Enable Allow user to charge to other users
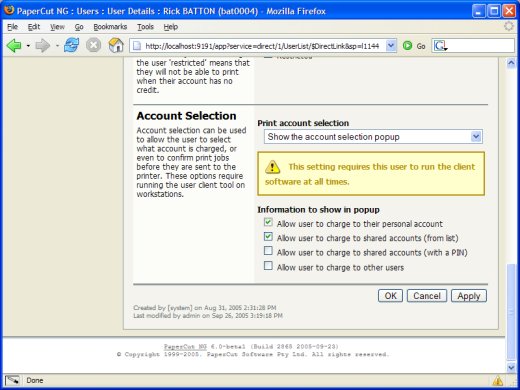The height and width of the screenshot is (390, 520). [x=268, y=266]
